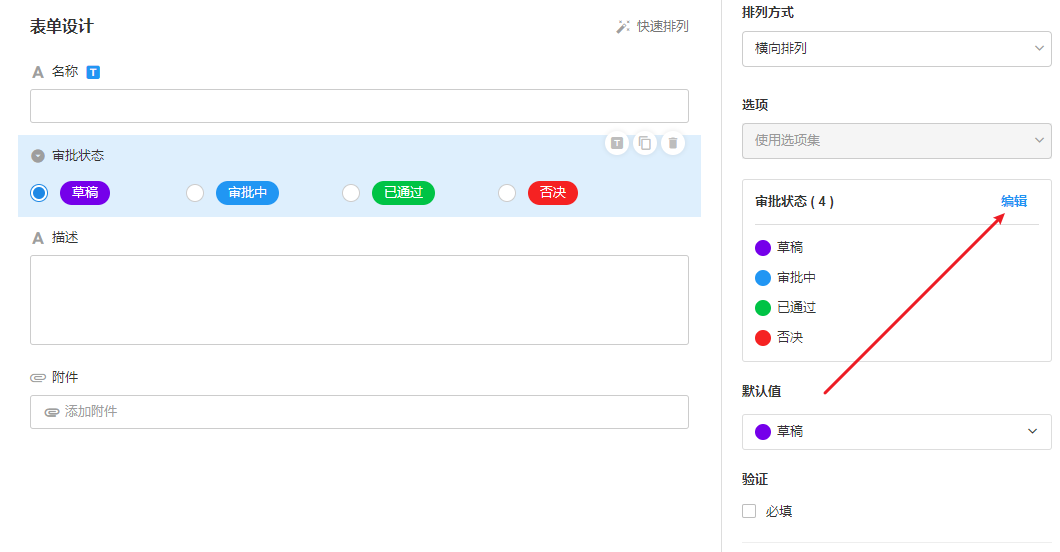
Task: Select the 草稿 radio button
Action: pyautogui.click(x=39, y=193)
